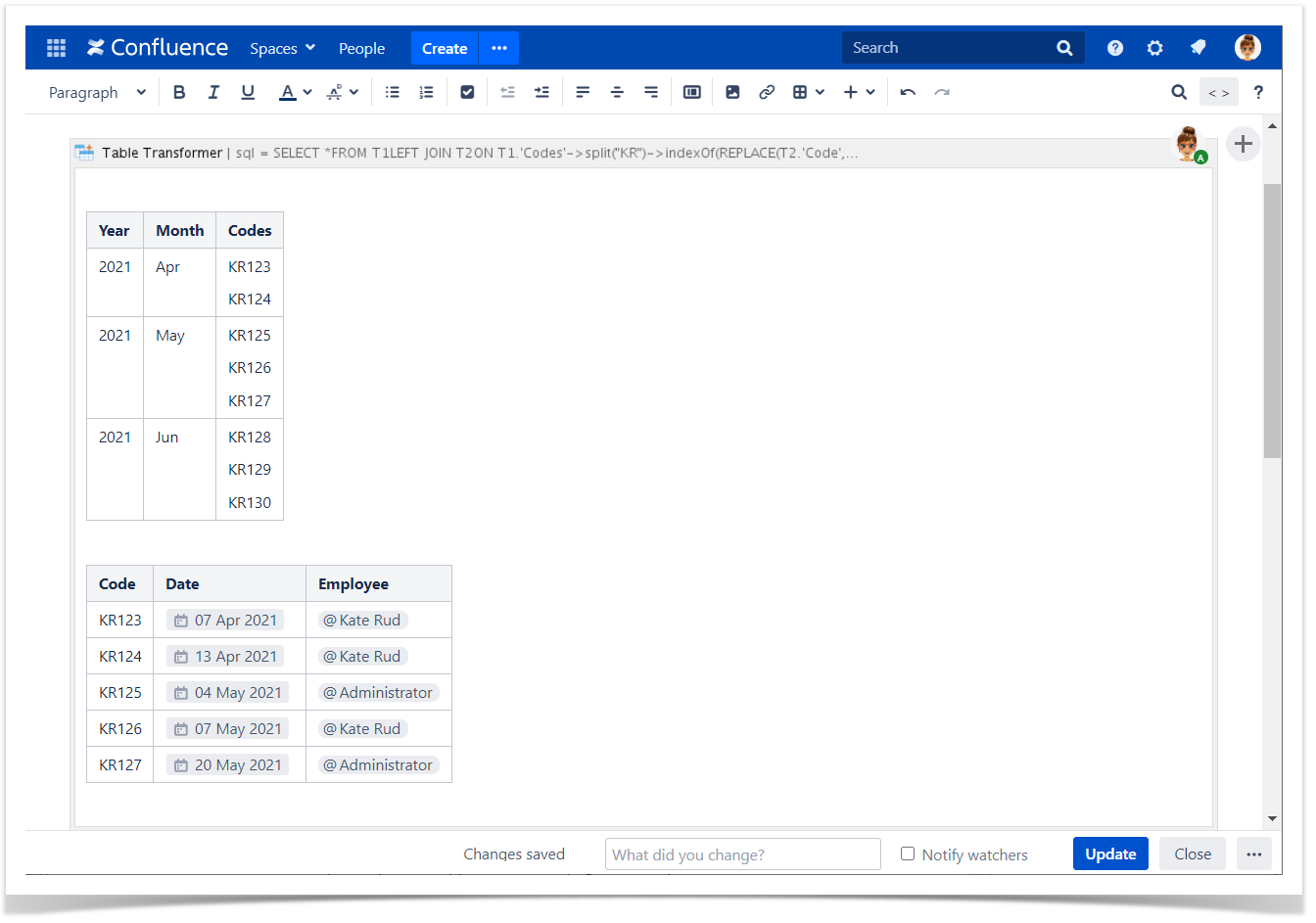Open the app switcher grid
This screenshot has width=1316, height=923.
(x=56, y=48)
